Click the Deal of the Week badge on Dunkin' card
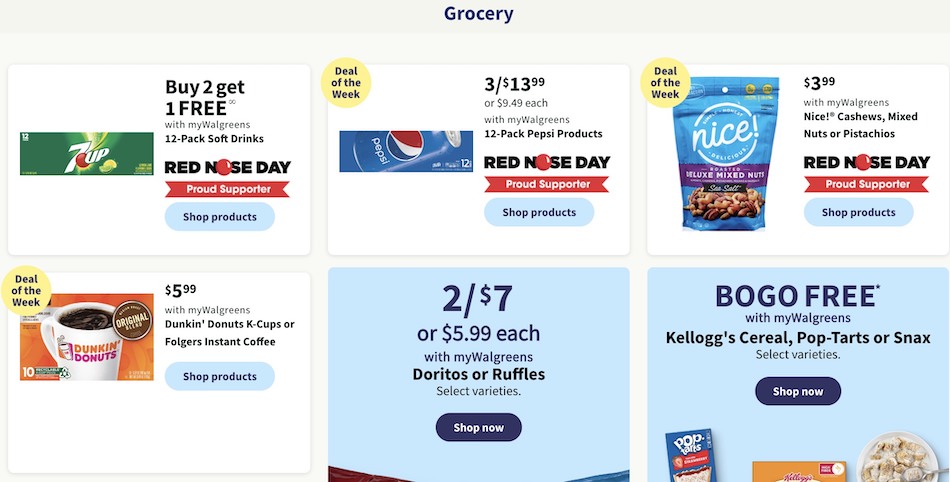 pyautogui.click(x=26, y=291)
